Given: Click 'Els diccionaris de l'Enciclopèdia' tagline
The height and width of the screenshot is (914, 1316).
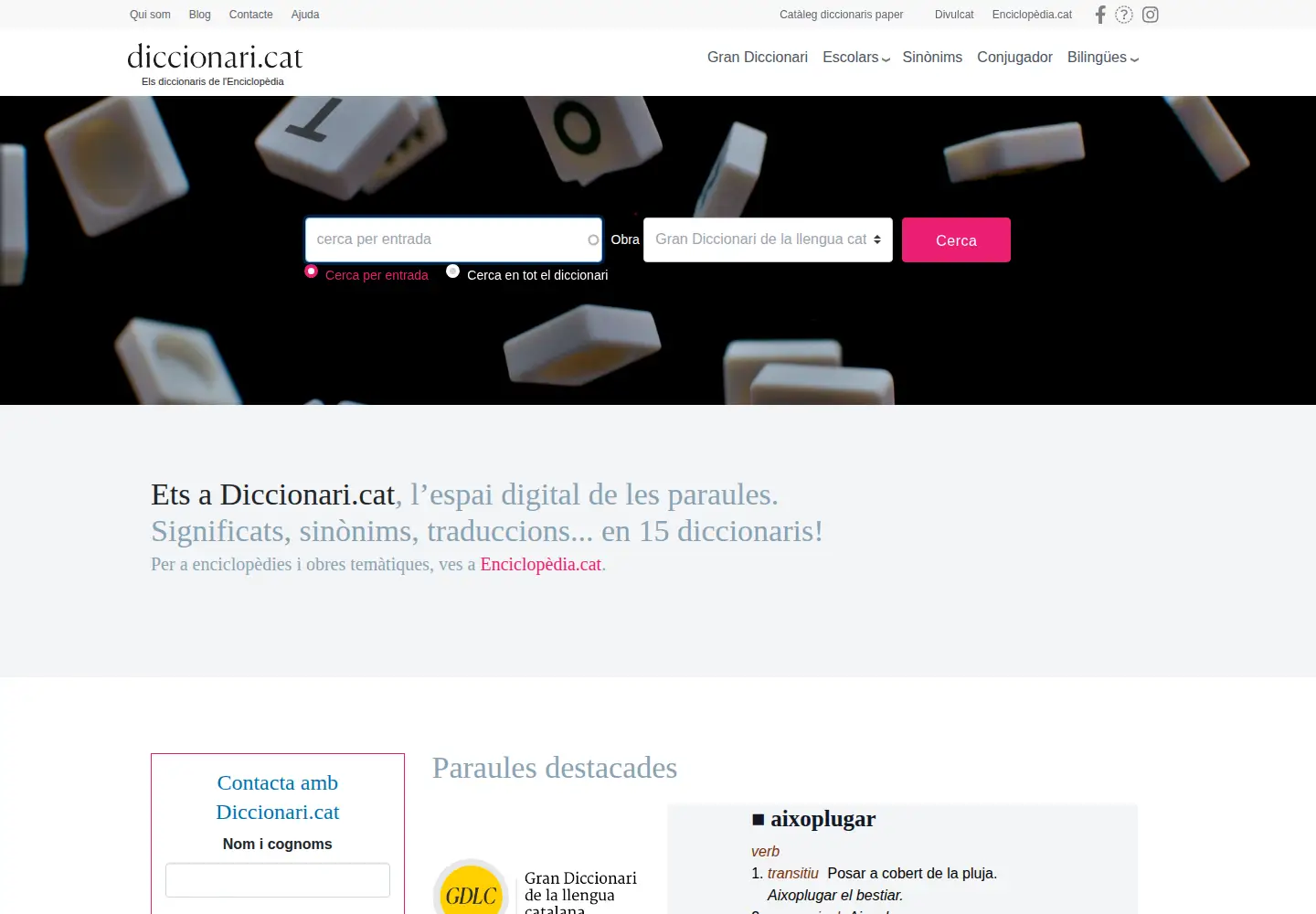Looking at the screenshot, I should point(213,81).
